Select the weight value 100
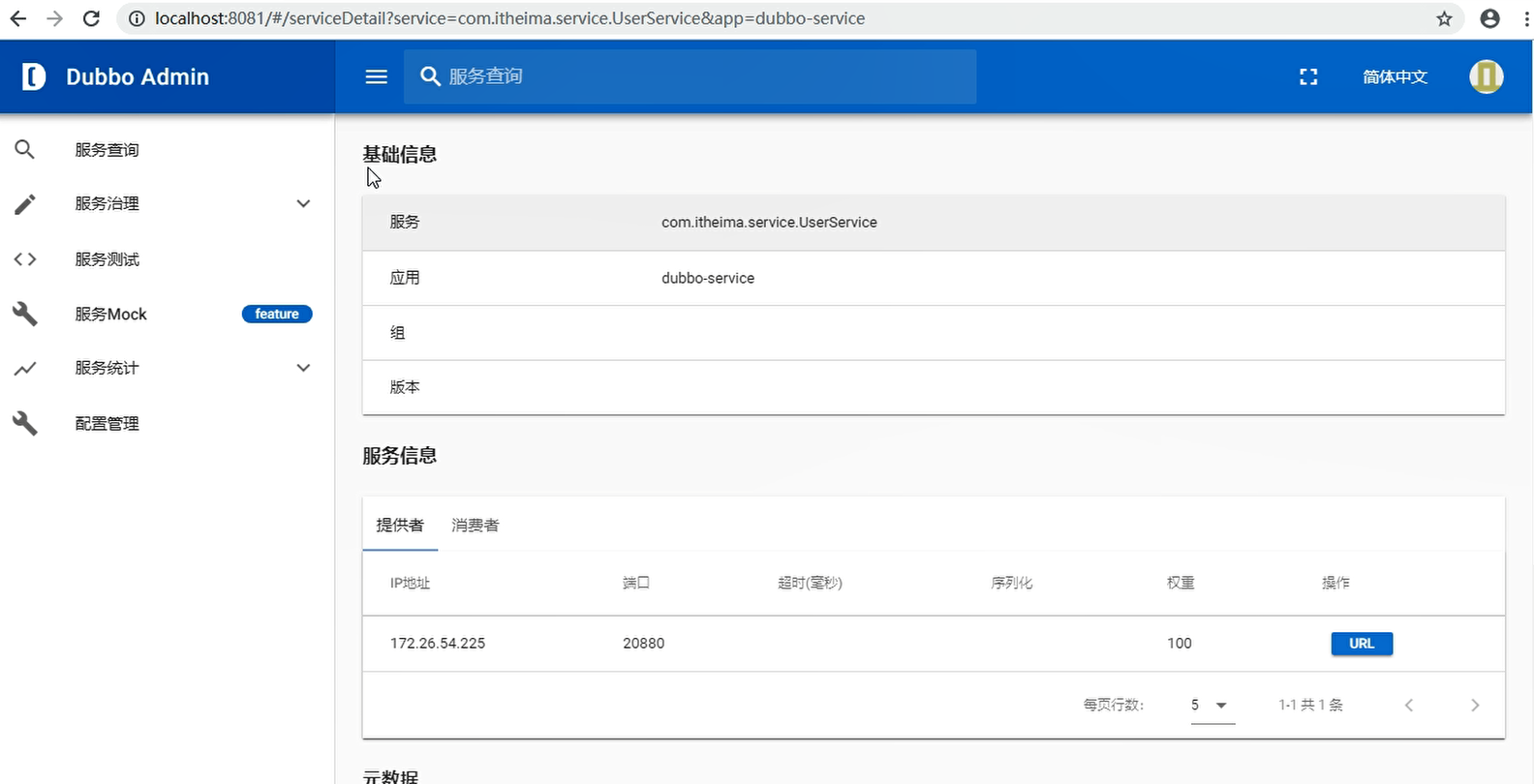 pyautogui.click(x=1180, y=644)
